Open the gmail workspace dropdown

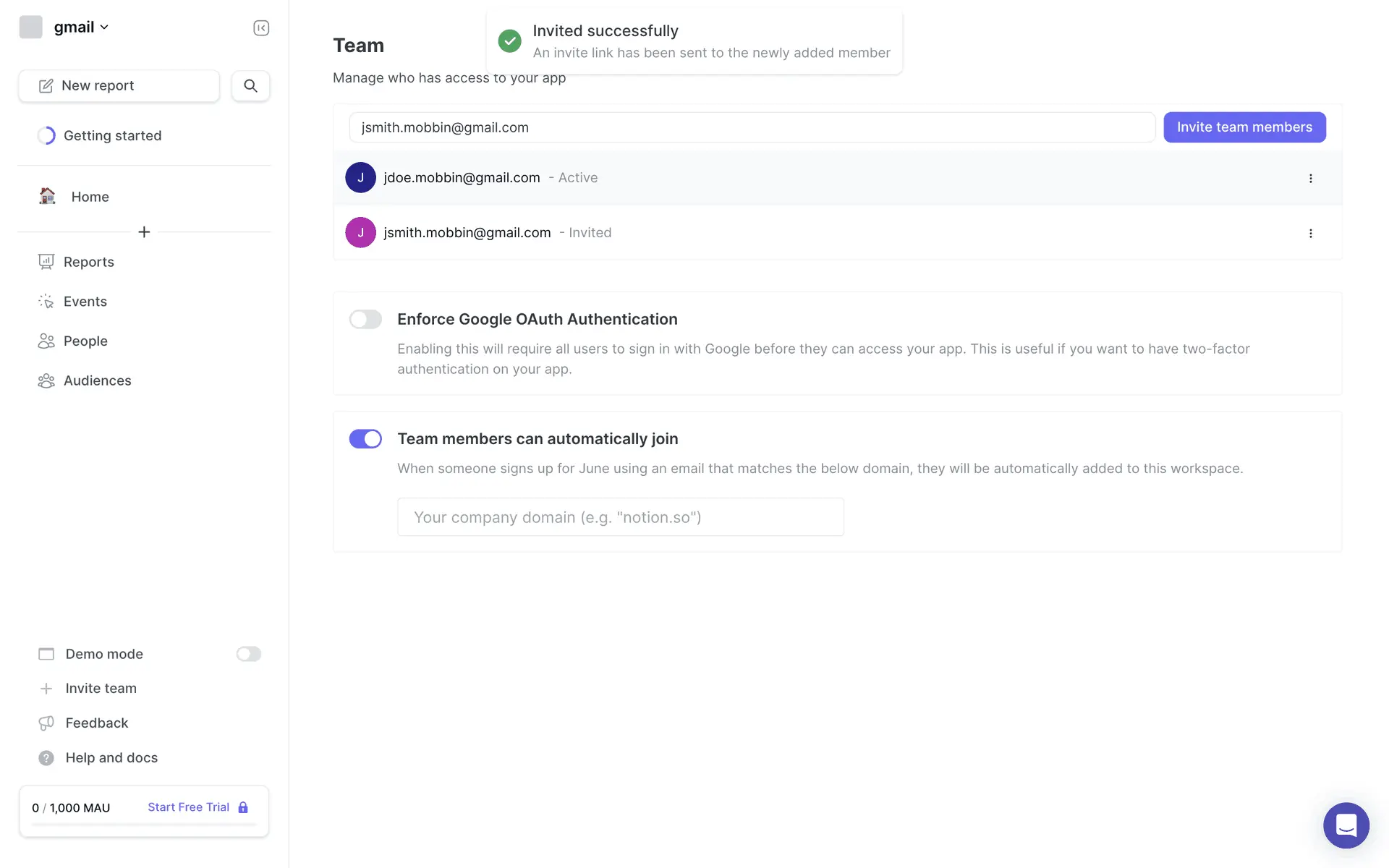[x=80, y=27]
